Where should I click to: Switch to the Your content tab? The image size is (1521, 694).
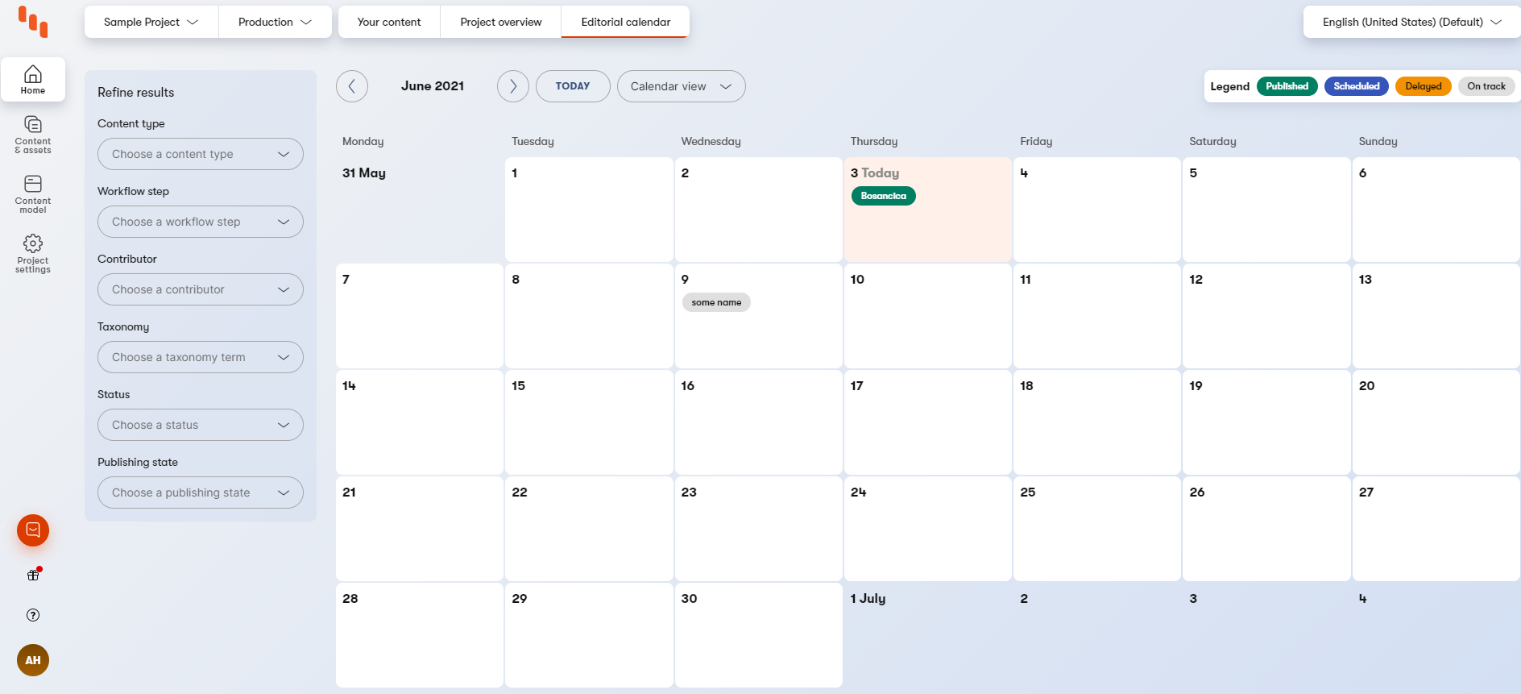point(389,22)
